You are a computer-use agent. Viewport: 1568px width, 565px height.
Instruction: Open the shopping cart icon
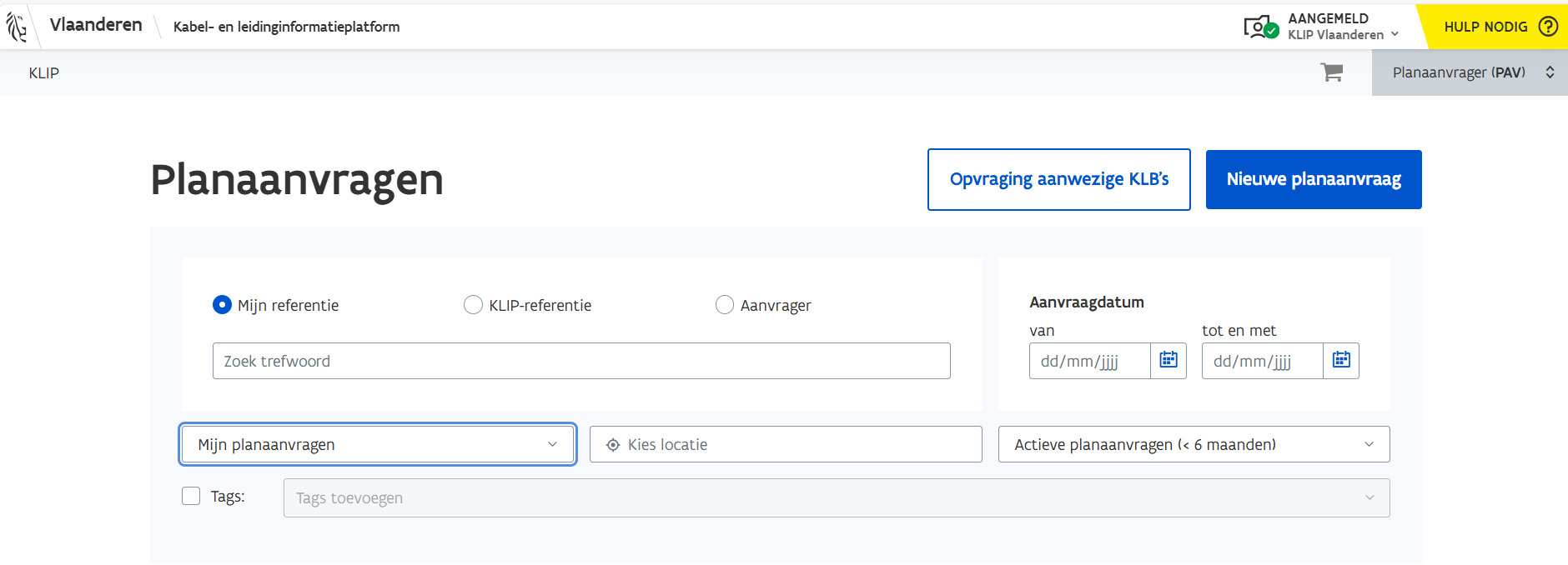[x=1331, y=72]
